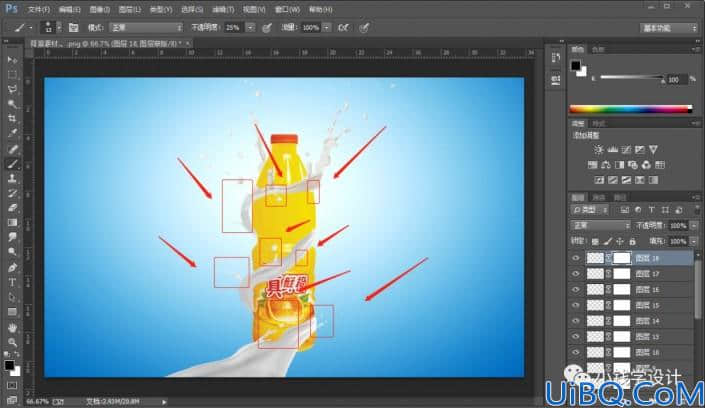Open the Layers panel options menu

696,197
